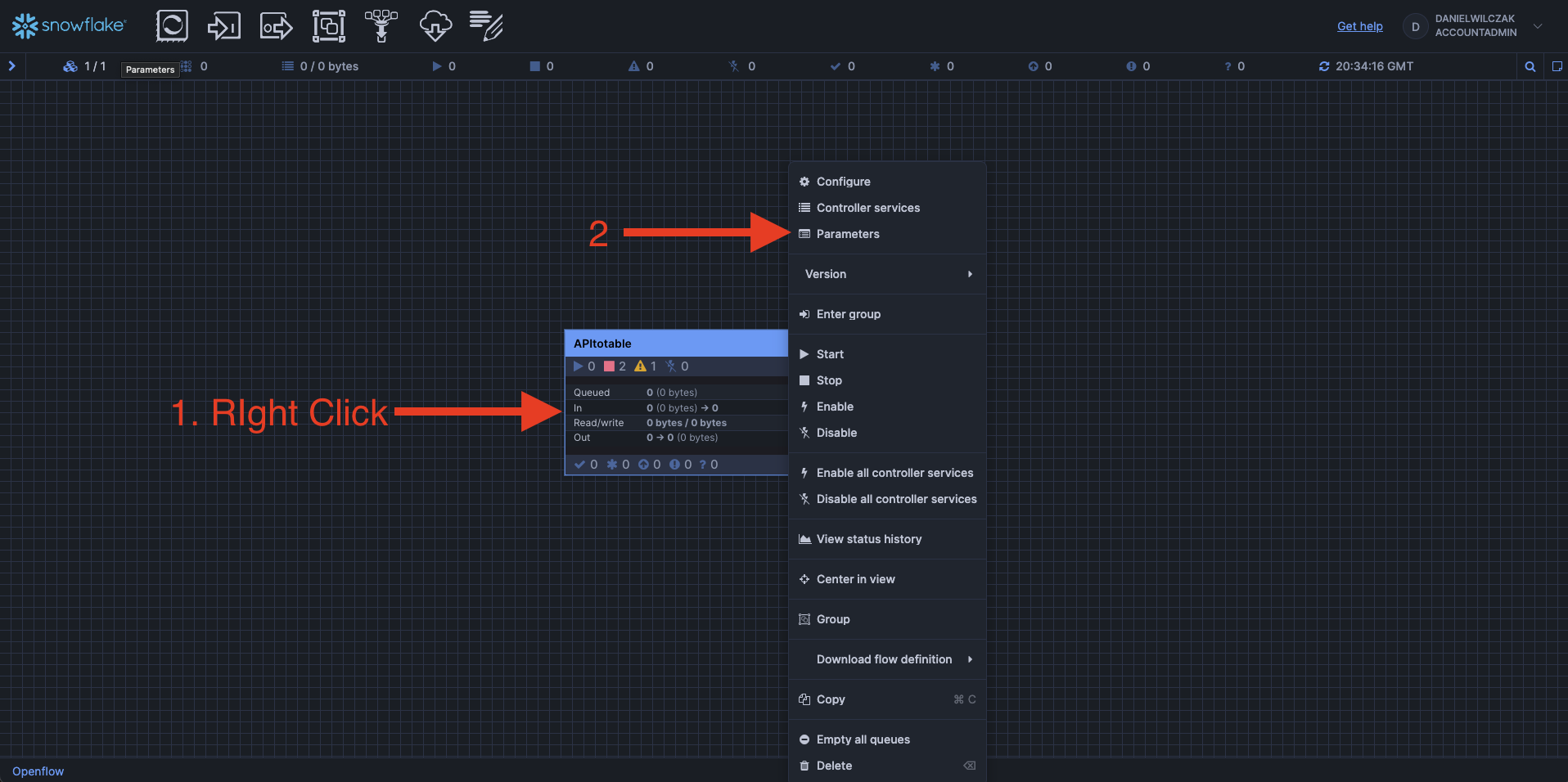Image resolution: width=1568 pixels, height=782 pixels.
Task: Select the Funnel toolbar icon
Action: (381, 26)
